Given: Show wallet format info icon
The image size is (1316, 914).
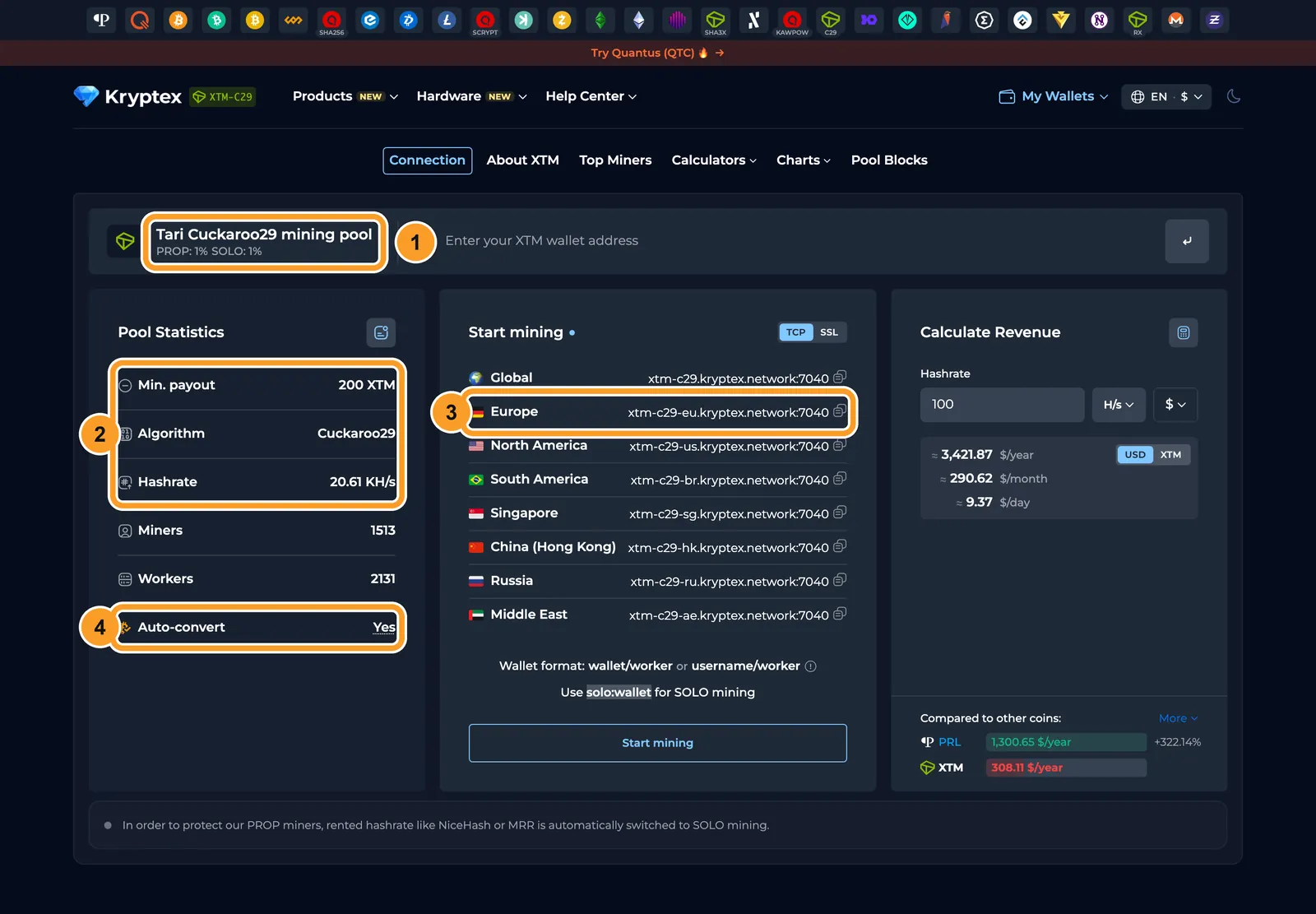Looking at the screenshot, I should 810,666.
